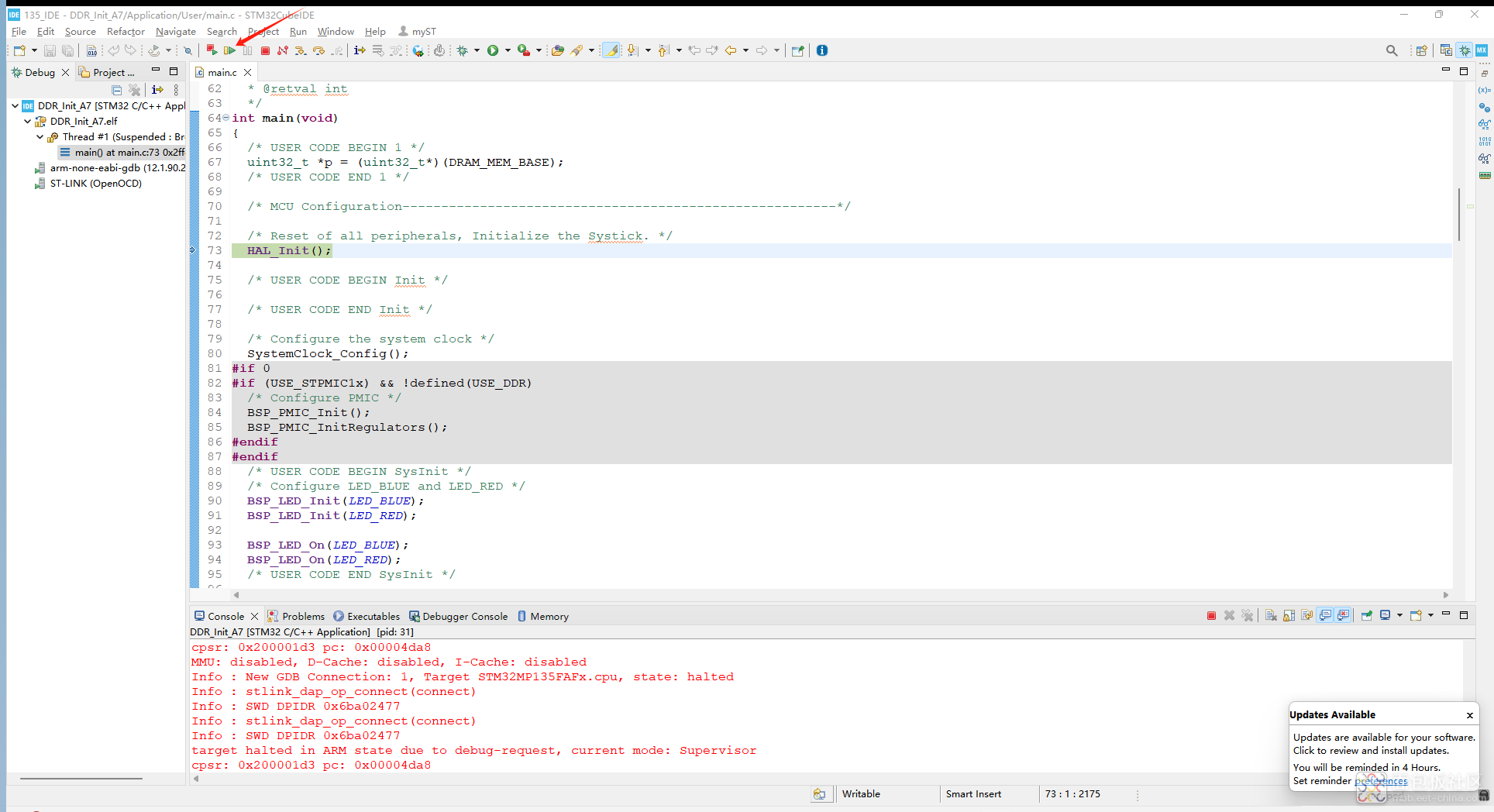Collapse the Thread #1 tree node
Viewport: 1494px width, 812px height.
point(40,136)
